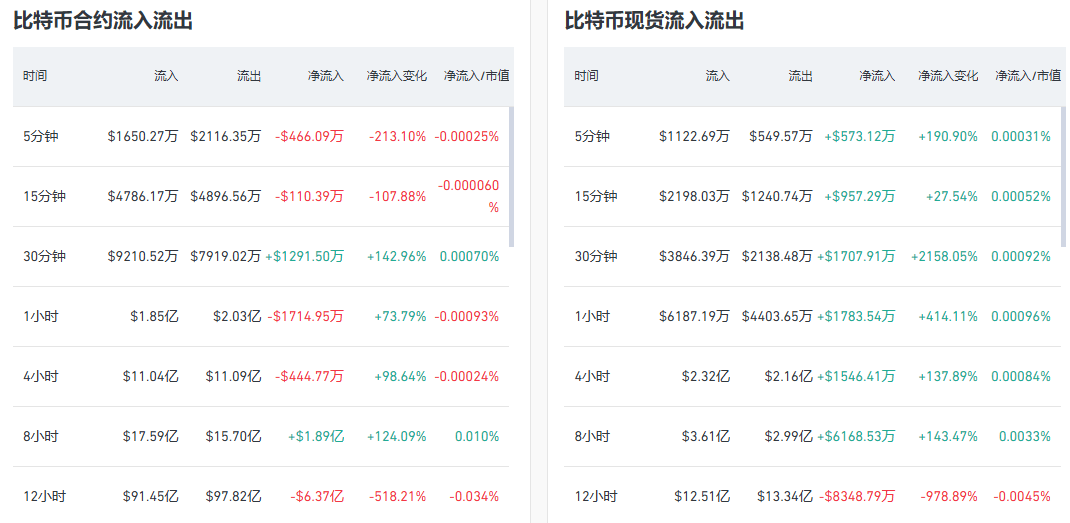The image size is (1070, 523).
Task: Click 时间 header in the spot table
Action: (587, 76)
